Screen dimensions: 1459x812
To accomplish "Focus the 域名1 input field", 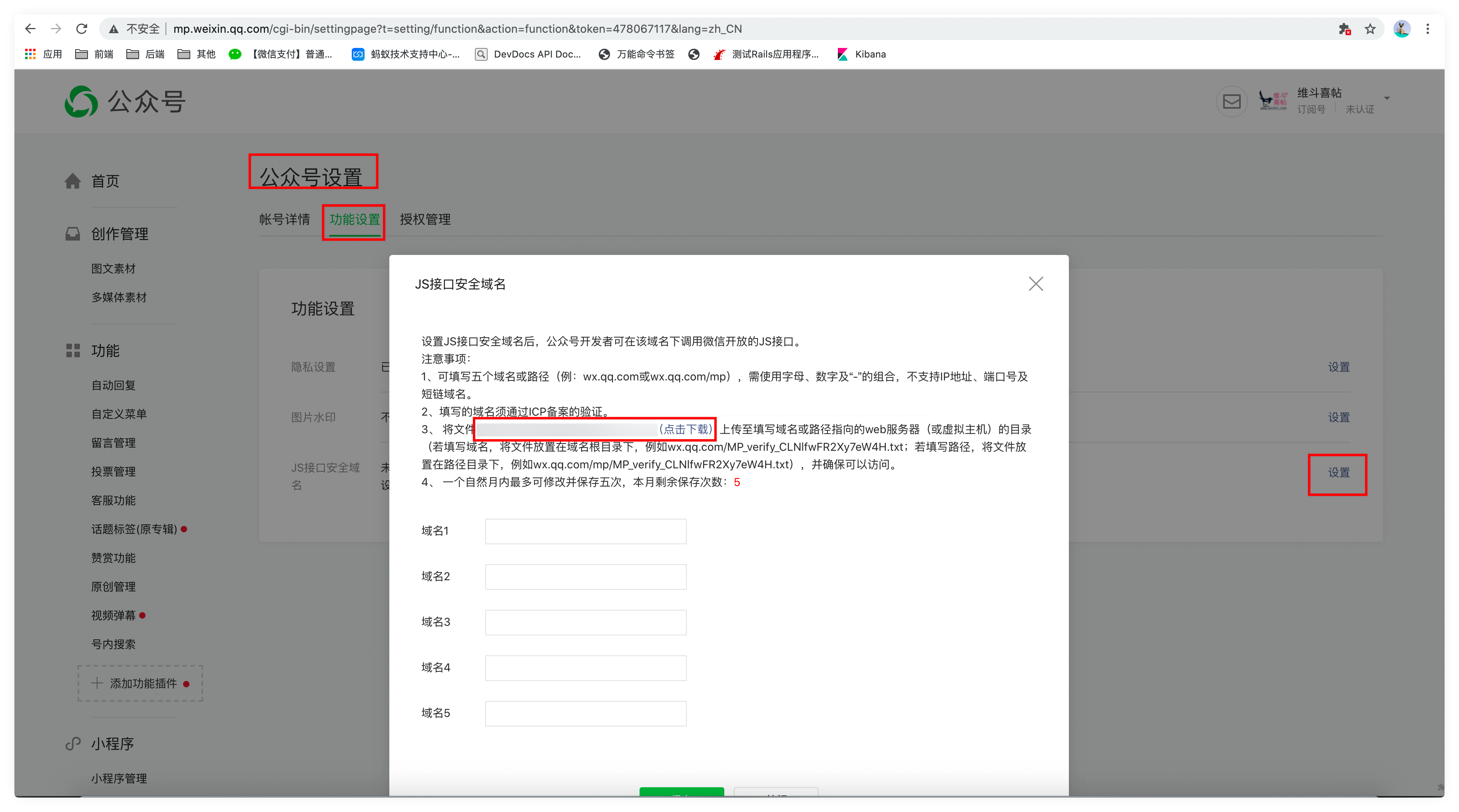I will pos(586,531).
